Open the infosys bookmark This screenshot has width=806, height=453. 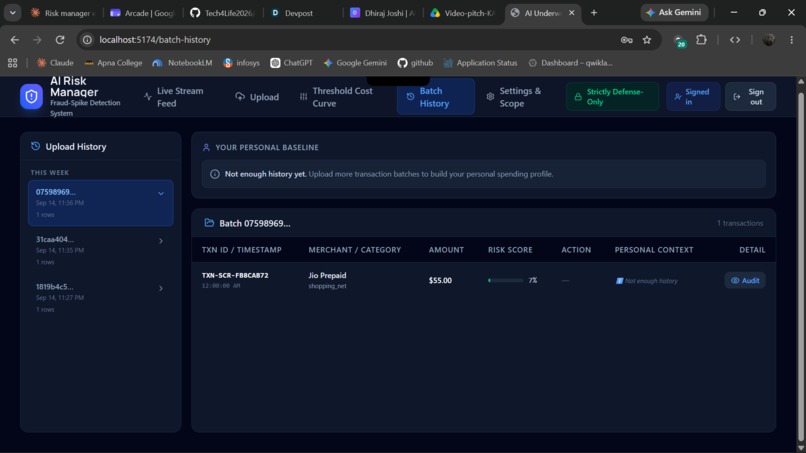[242, 63]
